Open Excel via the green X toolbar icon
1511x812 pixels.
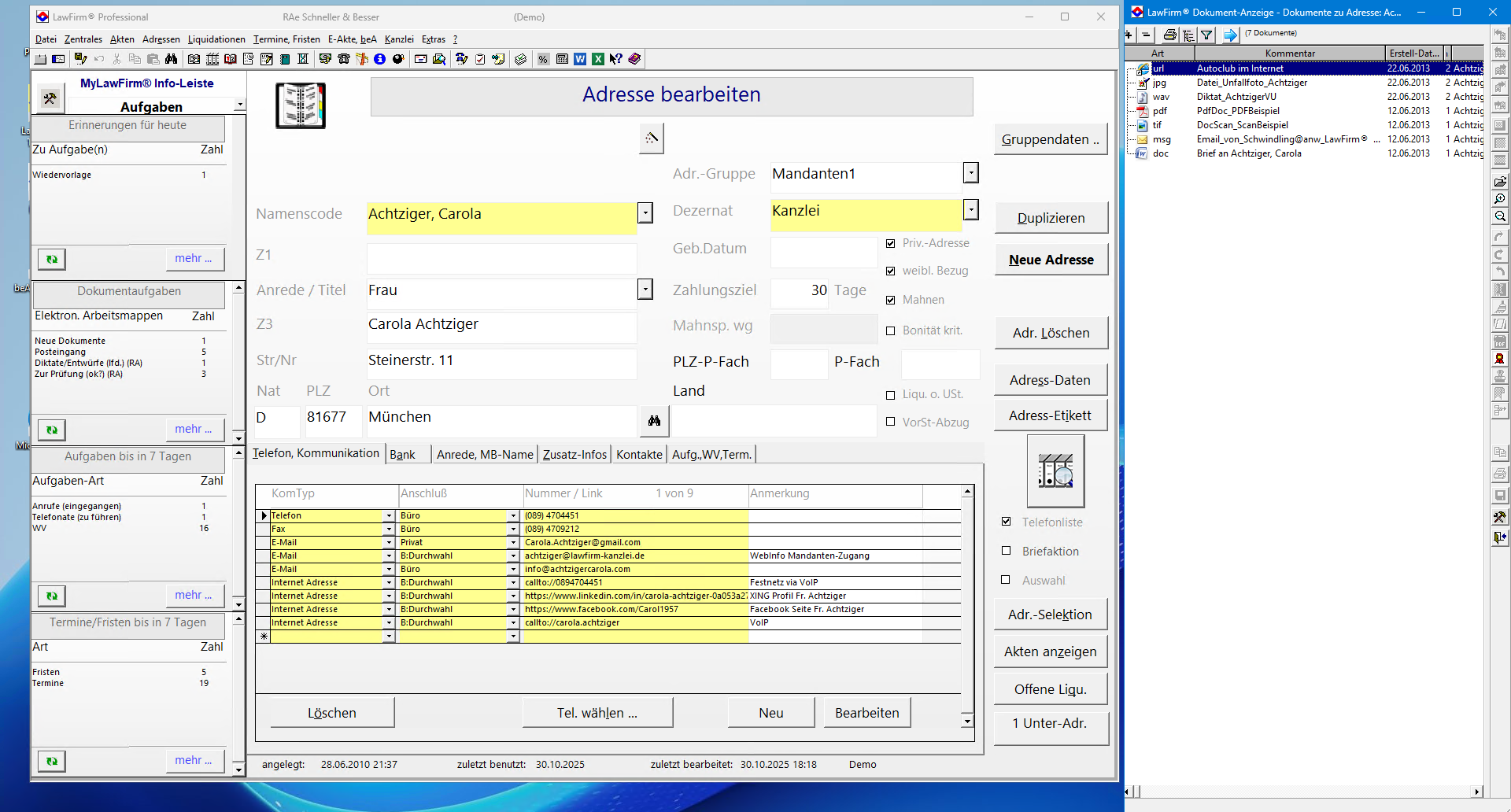click(598, 59)
